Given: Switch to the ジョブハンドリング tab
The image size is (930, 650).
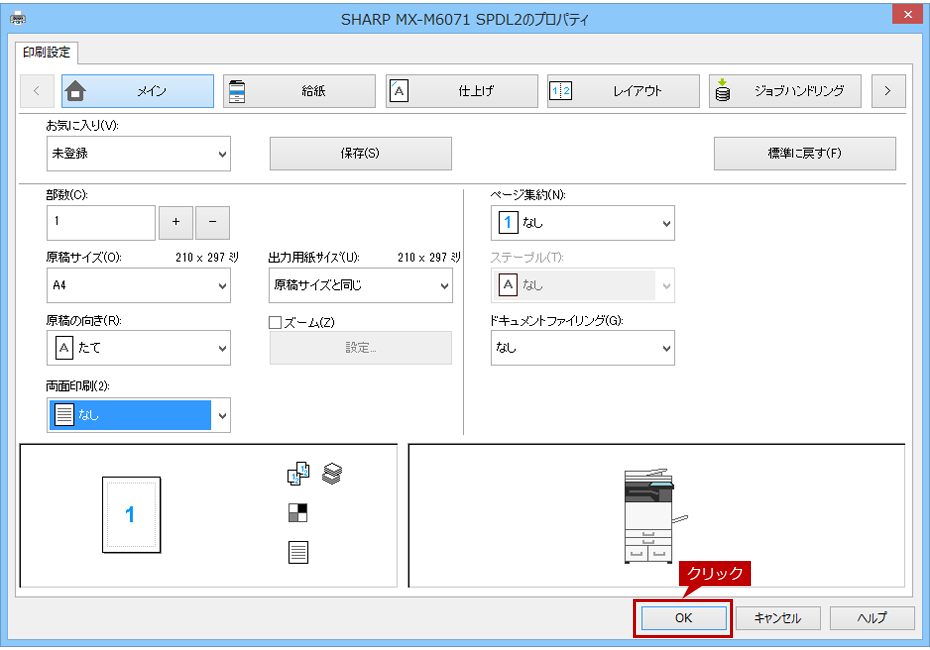Looking at the screenshot, I should tap(785, 91).
